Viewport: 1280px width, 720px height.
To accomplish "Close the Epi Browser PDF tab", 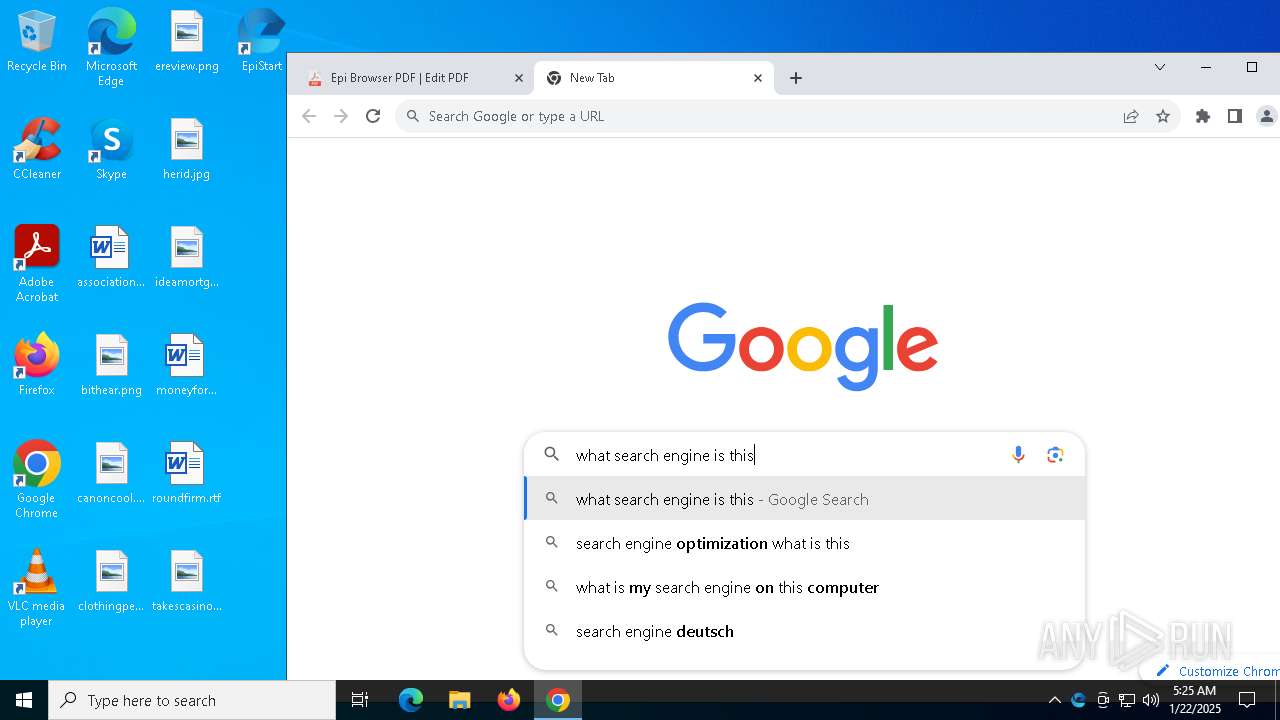I will (519, 78).
